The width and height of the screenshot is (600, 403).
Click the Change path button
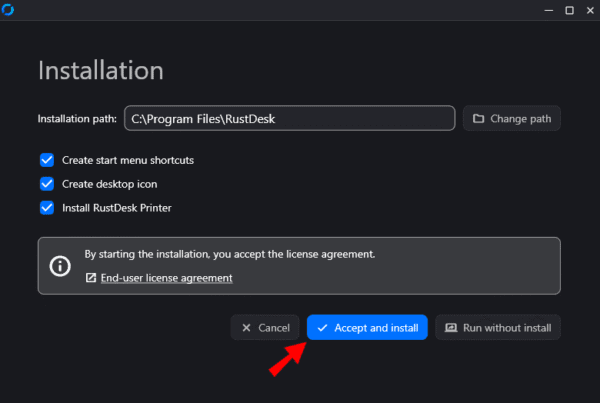(512, 119)
